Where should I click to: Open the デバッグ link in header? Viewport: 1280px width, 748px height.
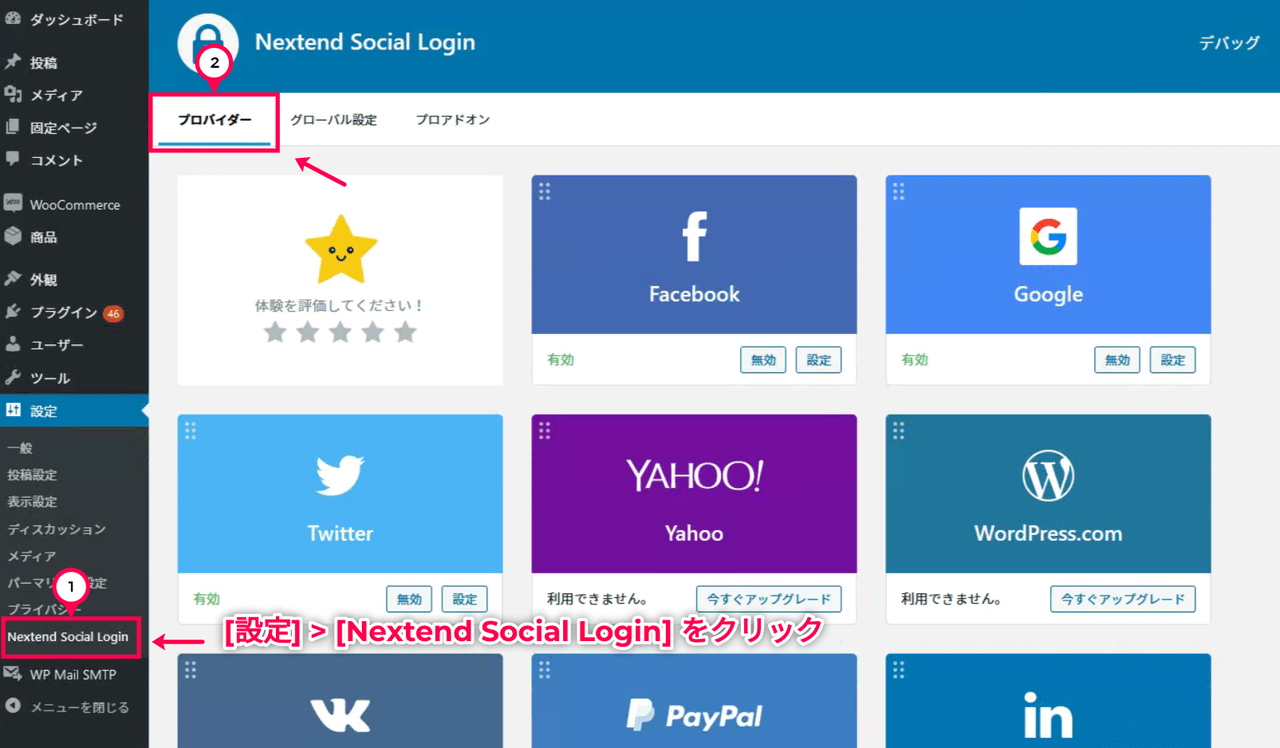1229,43
